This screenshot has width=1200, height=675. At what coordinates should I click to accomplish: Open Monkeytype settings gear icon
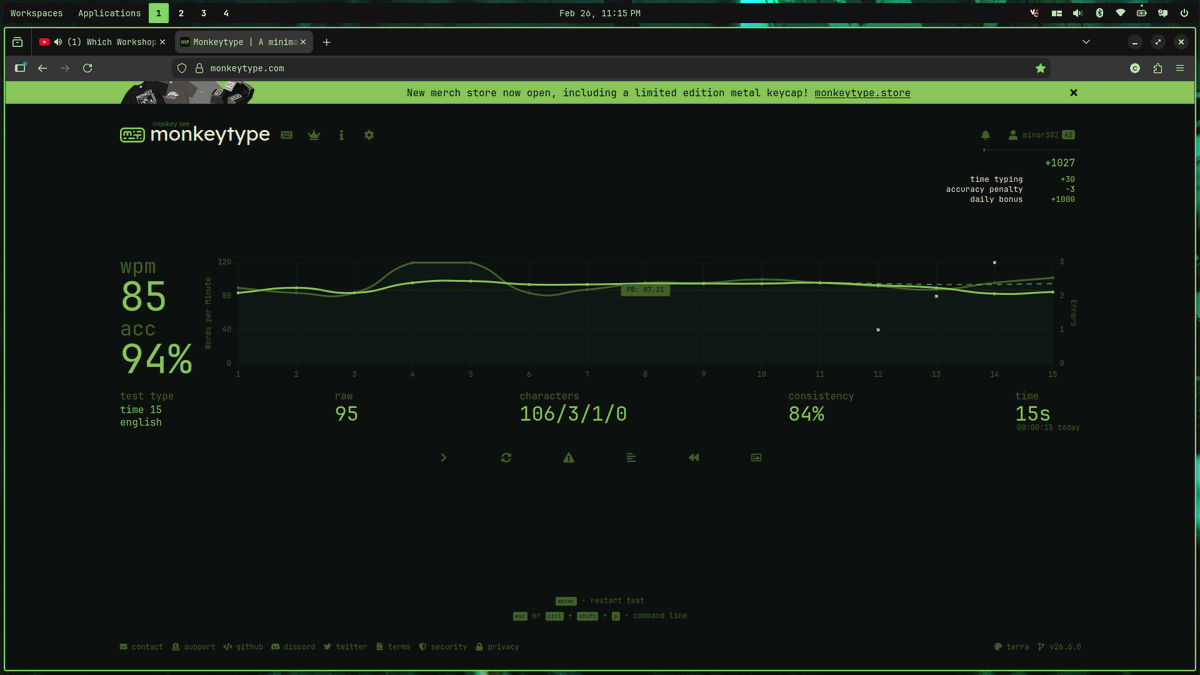point(369,135)
